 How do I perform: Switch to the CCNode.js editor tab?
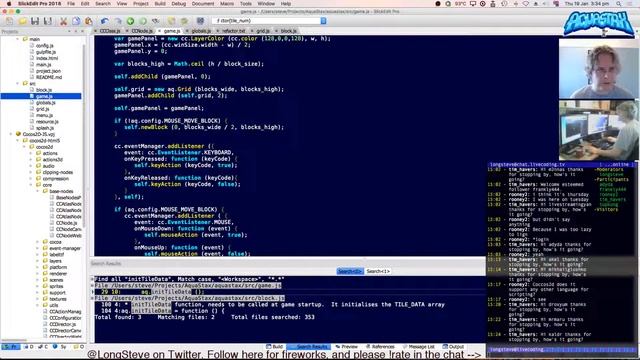[x=142, y=31]
